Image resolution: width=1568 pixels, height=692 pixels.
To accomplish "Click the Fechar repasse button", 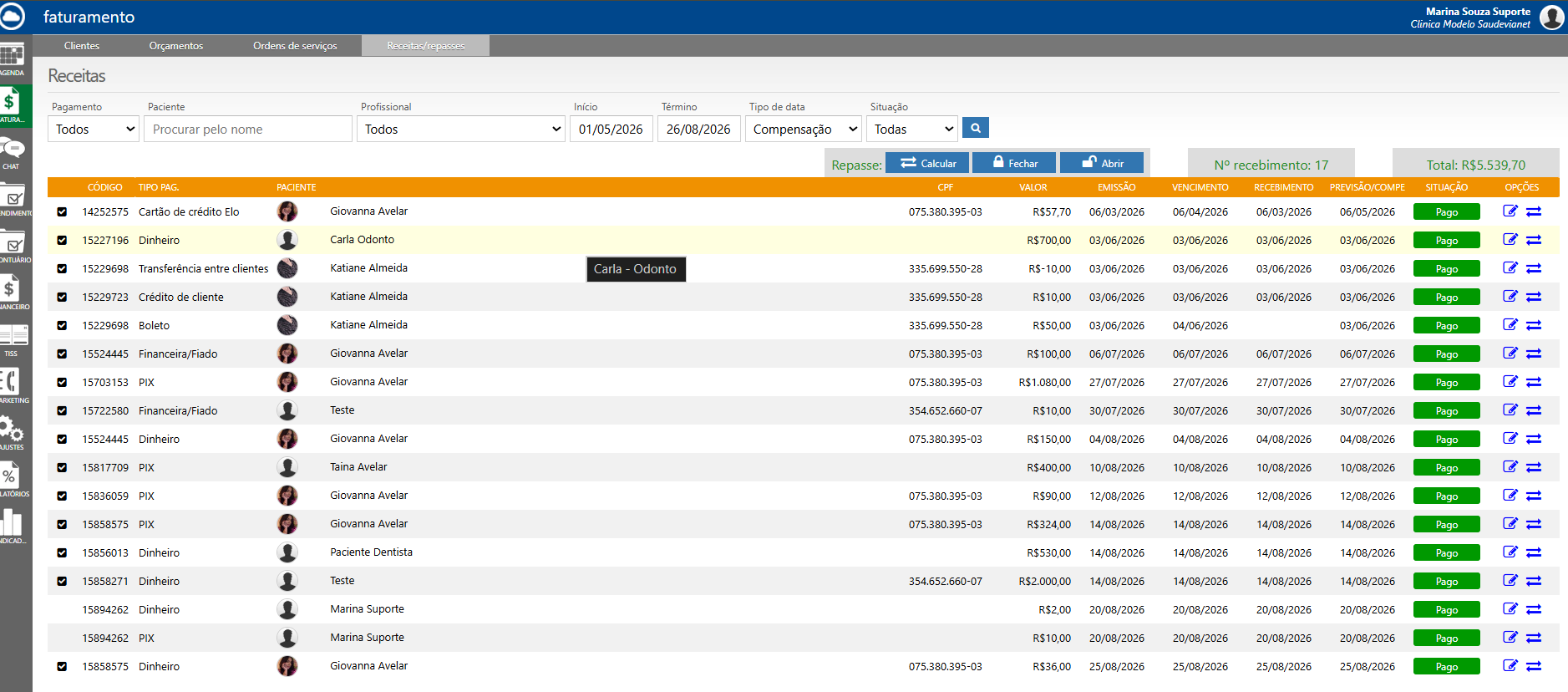I will pyautogui.click(x=1014, y=163).
